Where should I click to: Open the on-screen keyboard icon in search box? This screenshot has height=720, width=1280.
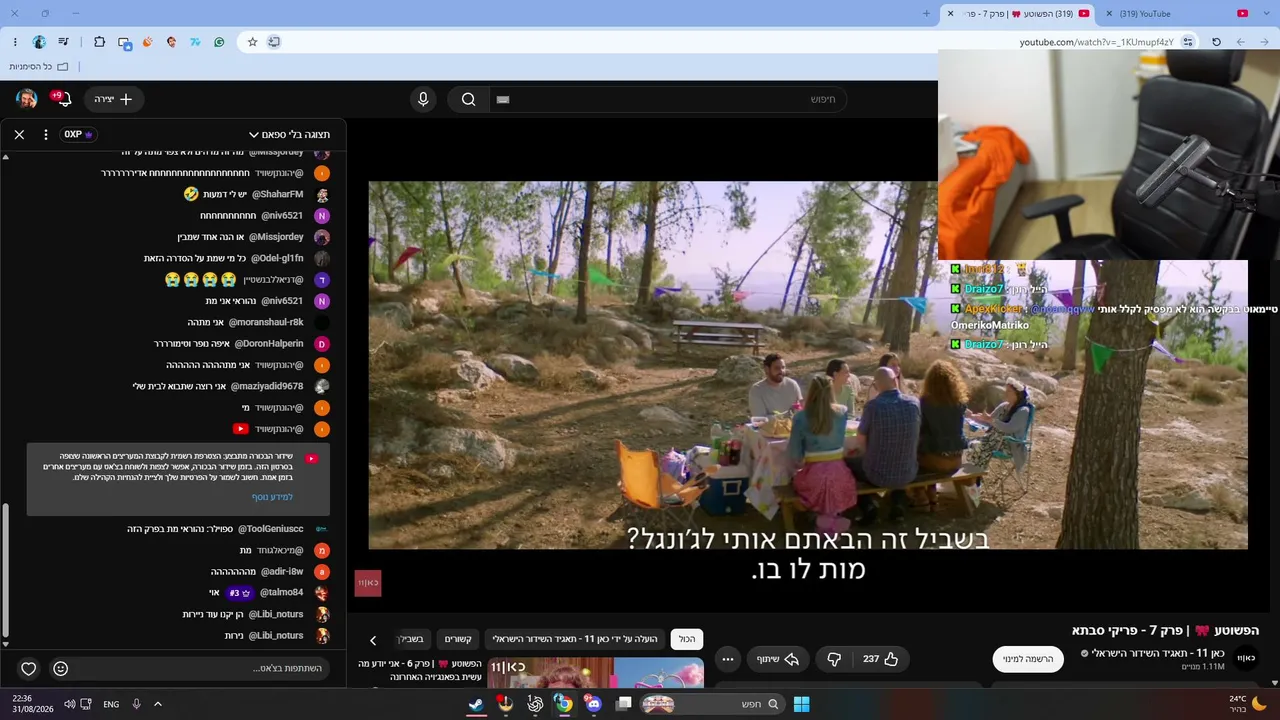pyautogui.click(x=503, y=99)
